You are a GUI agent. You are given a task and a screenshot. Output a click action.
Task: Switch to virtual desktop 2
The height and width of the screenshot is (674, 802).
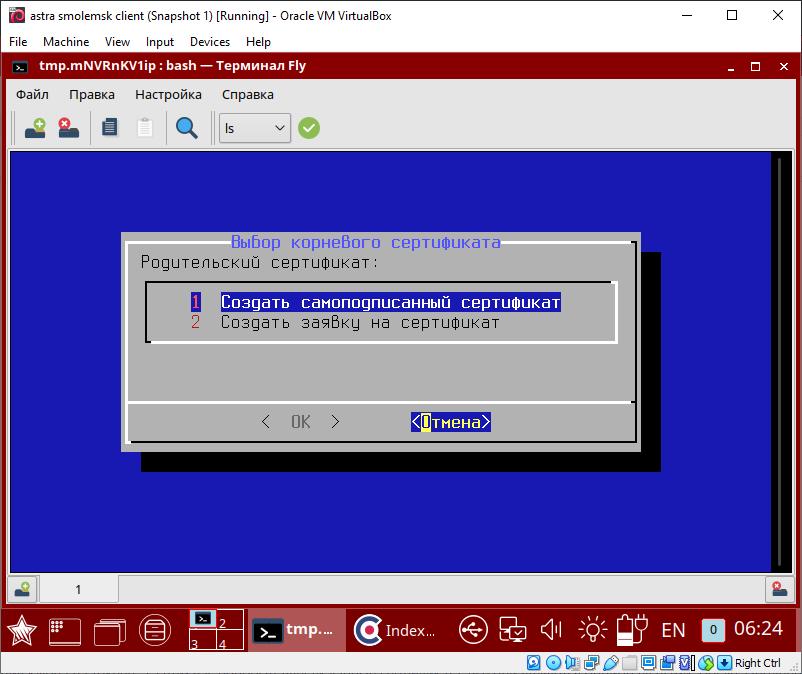click(230, 619)
